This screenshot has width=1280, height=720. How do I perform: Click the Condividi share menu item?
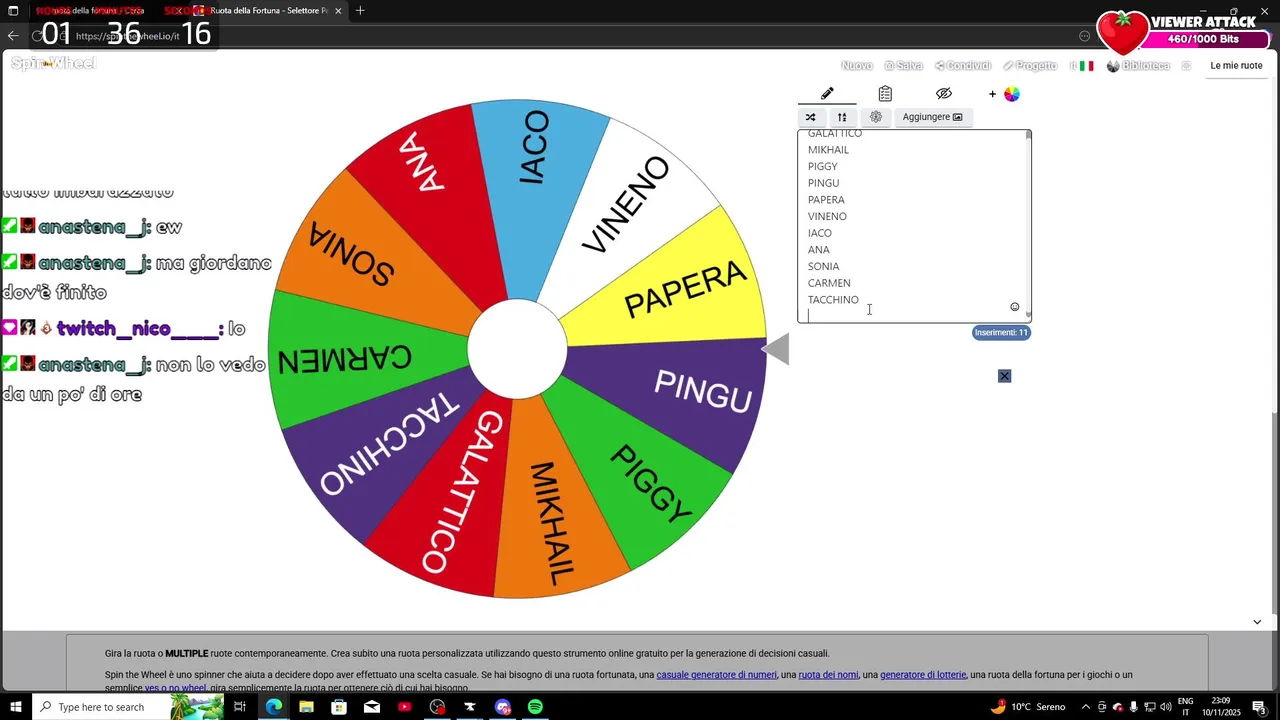click(x=963, y=66)
